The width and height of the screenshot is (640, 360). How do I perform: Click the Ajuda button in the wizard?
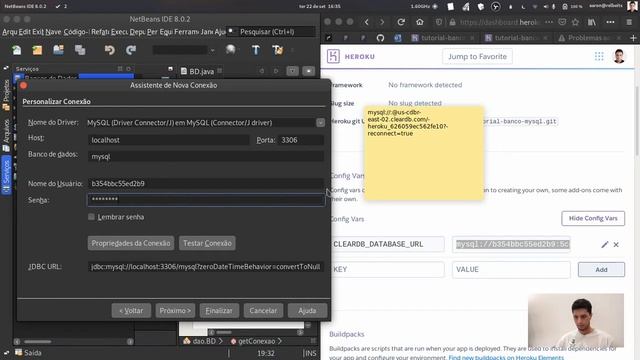click(307, 311)
